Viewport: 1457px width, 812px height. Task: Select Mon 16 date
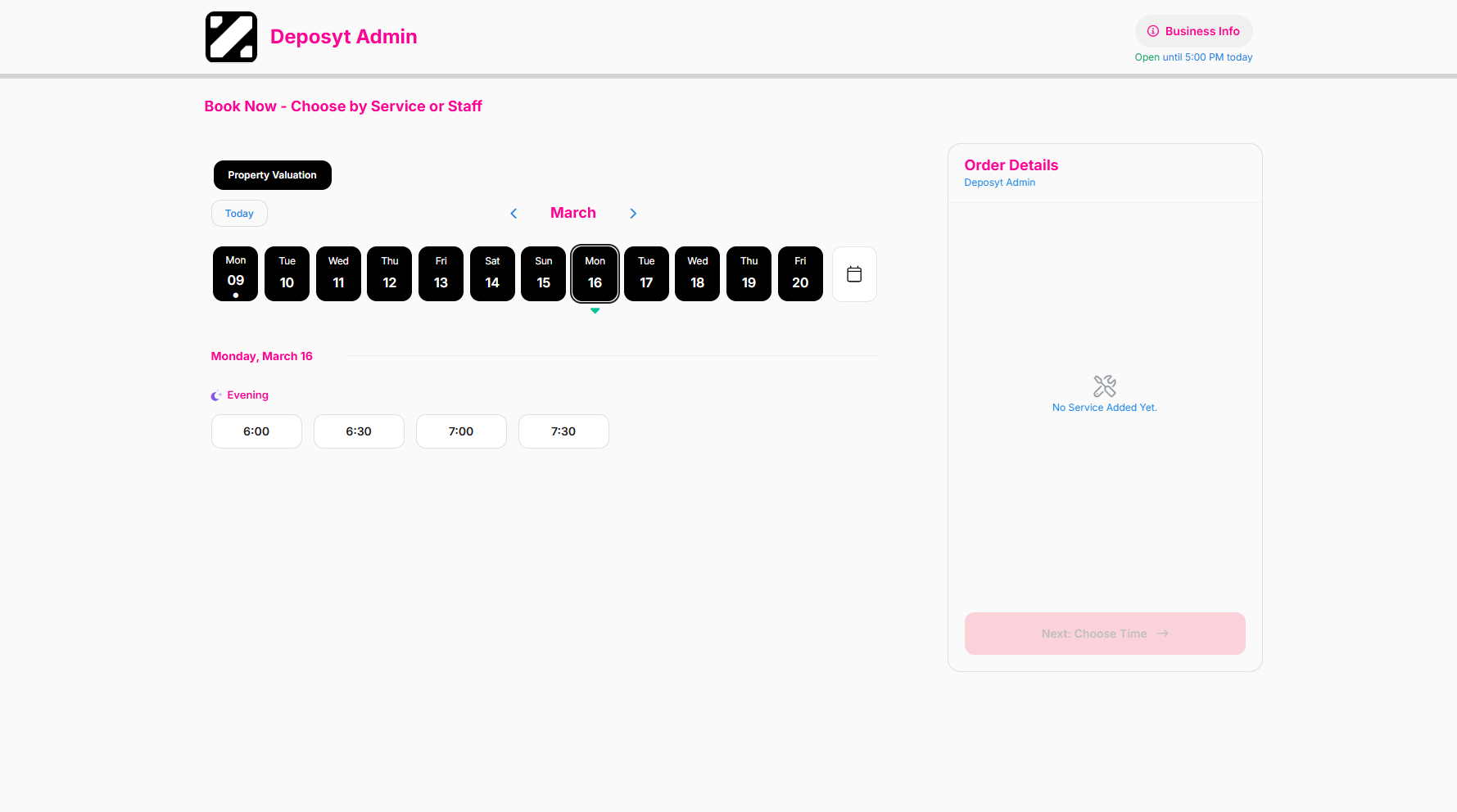tap(595, 274)
